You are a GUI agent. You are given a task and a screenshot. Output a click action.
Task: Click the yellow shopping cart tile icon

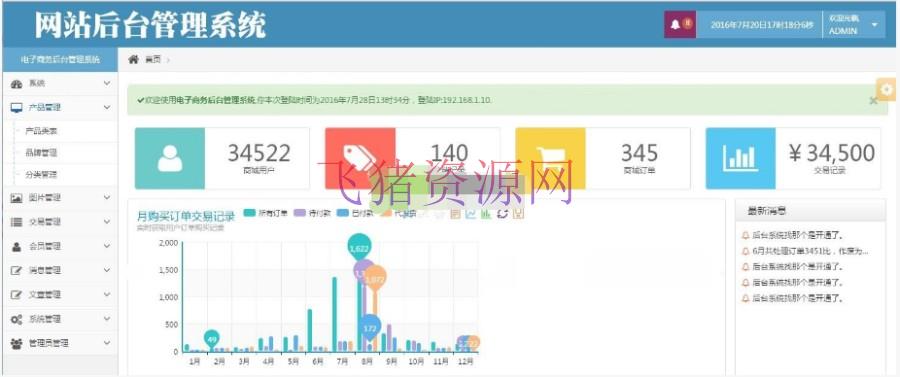click(x=550, y=158)
